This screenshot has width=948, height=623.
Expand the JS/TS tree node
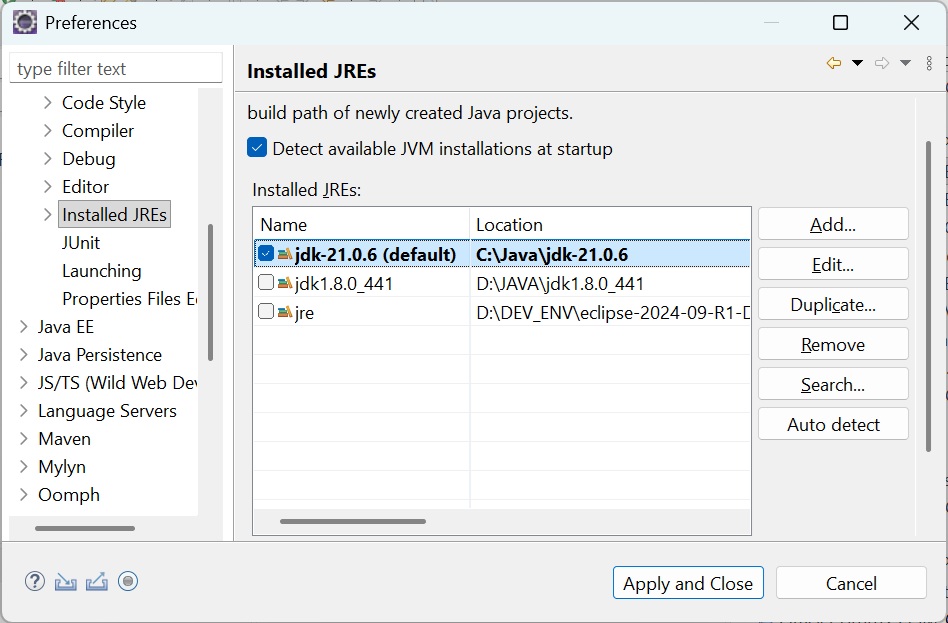click(24, 382)
